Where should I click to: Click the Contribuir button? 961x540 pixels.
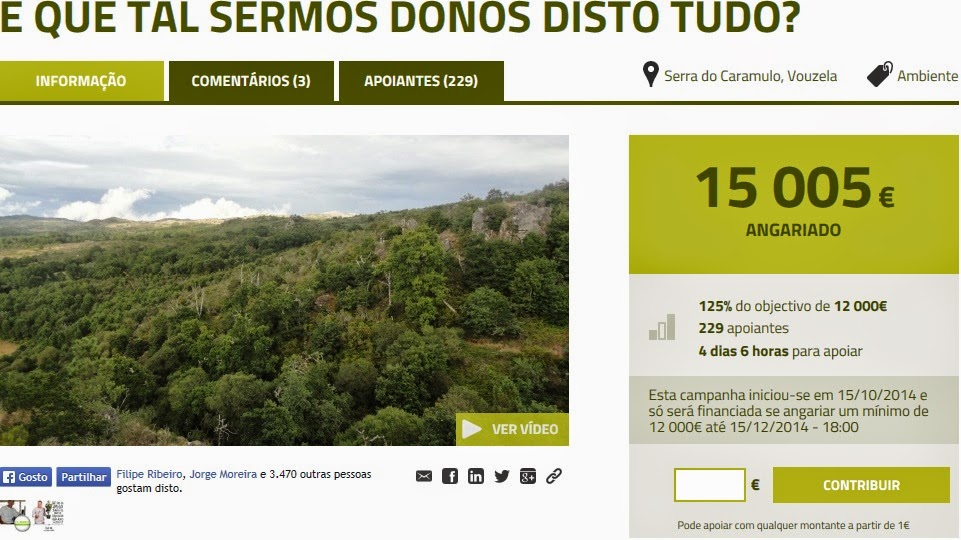pos(861,485)
